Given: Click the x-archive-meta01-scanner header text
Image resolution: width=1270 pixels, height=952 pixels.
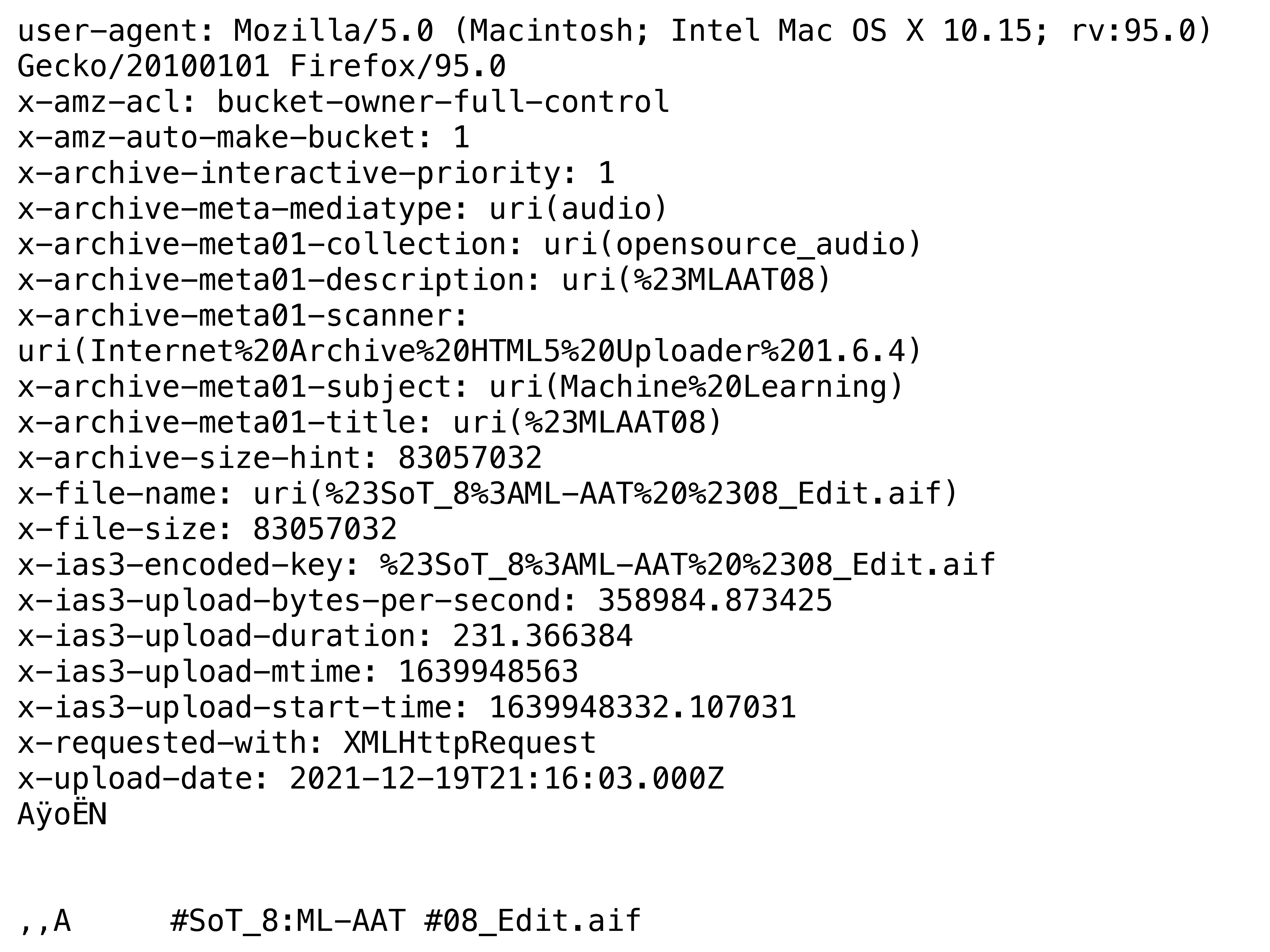Looking at the screenshot, I should (243, 315).
